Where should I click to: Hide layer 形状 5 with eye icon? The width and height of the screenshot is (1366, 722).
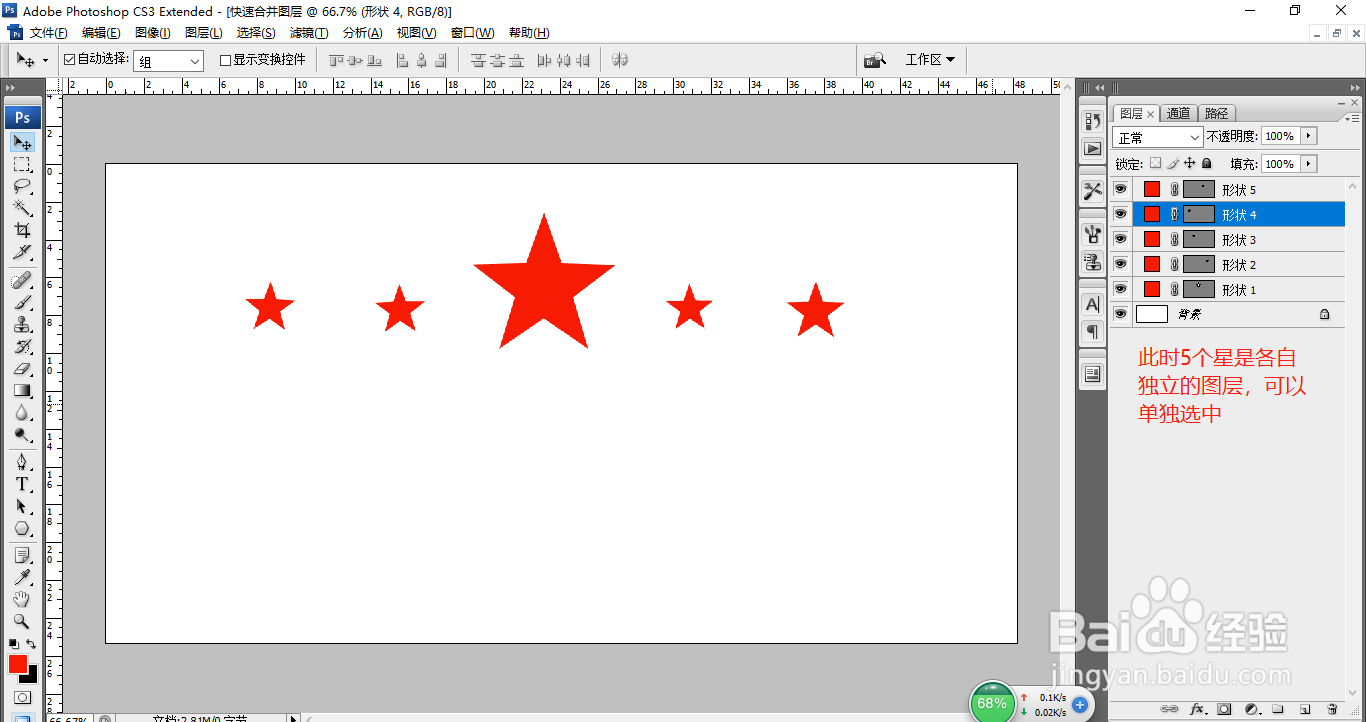(x=1121, y=189)
